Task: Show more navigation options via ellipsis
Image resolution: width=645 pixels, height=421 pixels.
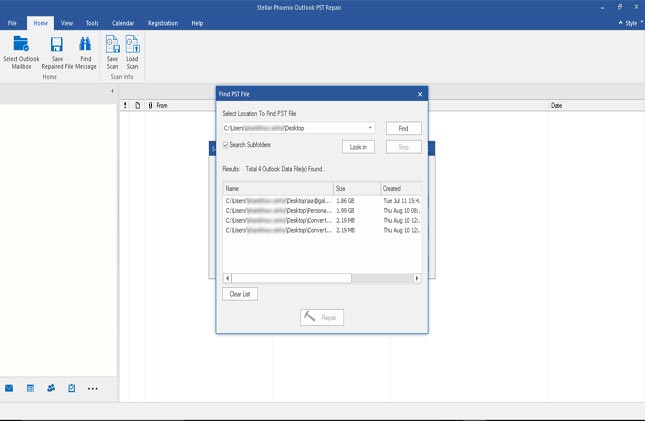Action: pos(93,388)
